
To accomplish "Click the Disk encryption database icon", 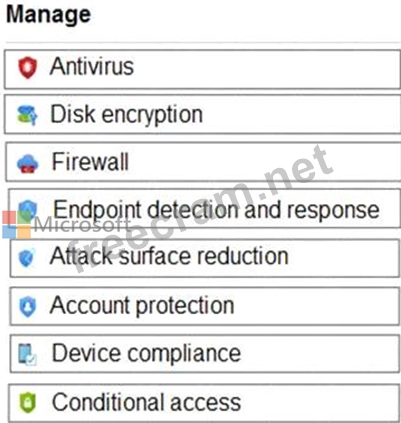I will (x=27, y=115).
